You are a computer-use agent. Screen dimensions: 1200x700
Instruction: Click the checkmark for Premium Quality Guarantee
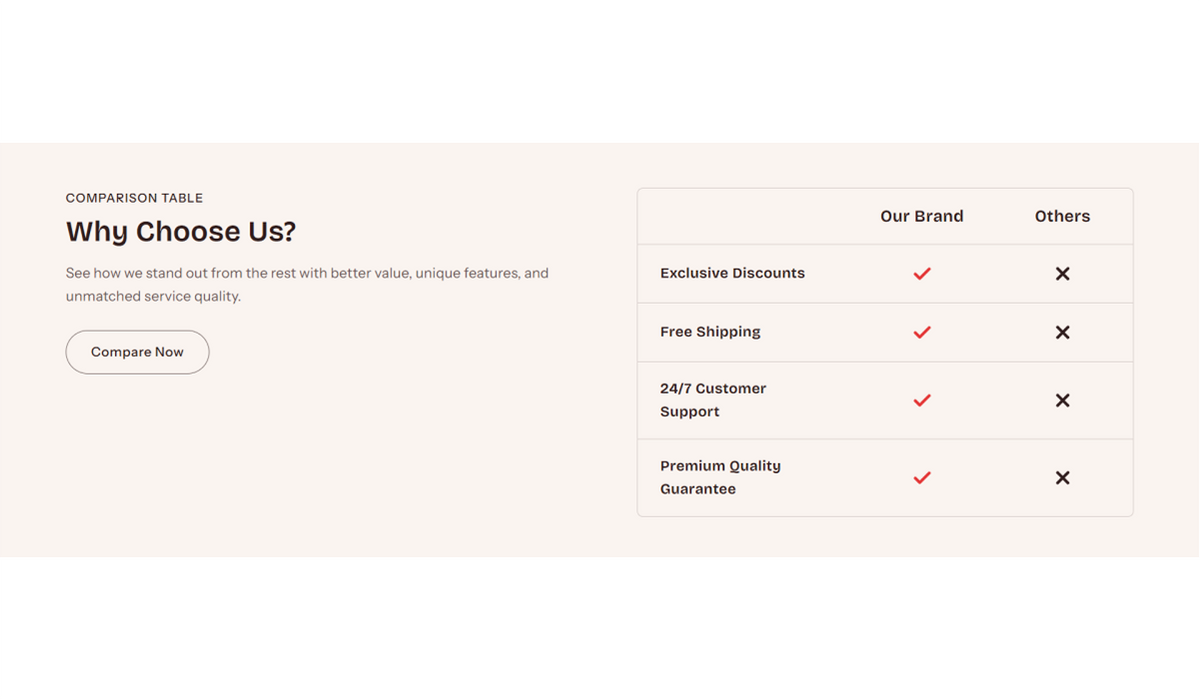(x=922, y=478)
